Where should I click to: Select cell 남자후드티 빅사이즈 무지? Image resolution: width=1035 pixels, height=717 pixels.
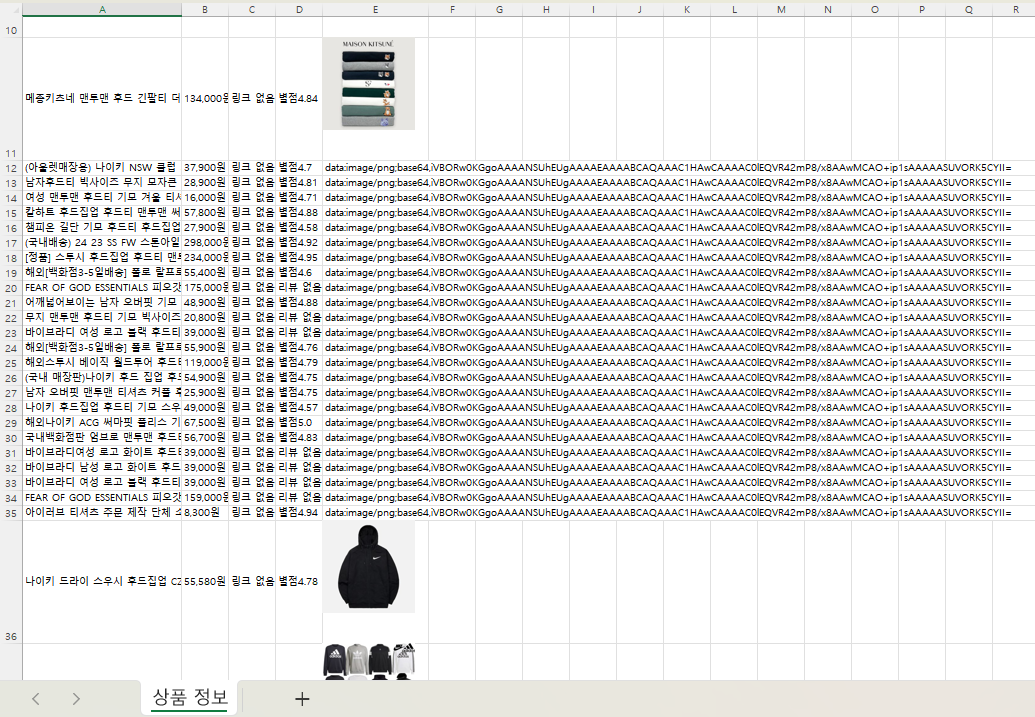click(102, 182)
